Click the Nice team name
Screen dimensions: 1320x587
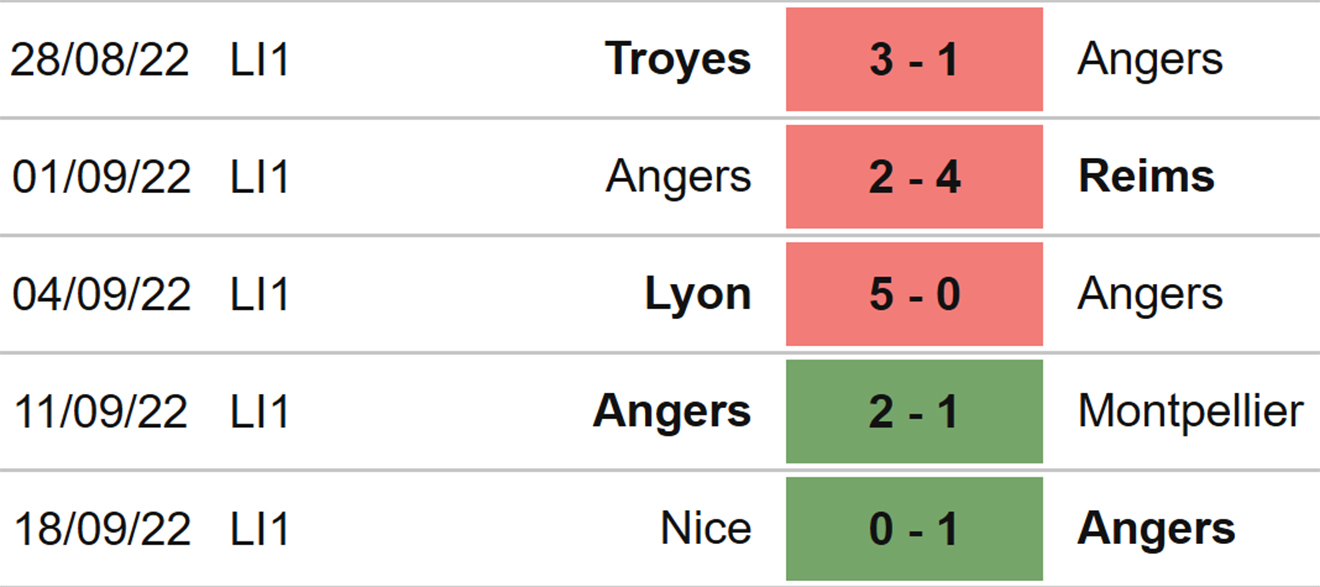pos(706,528)
